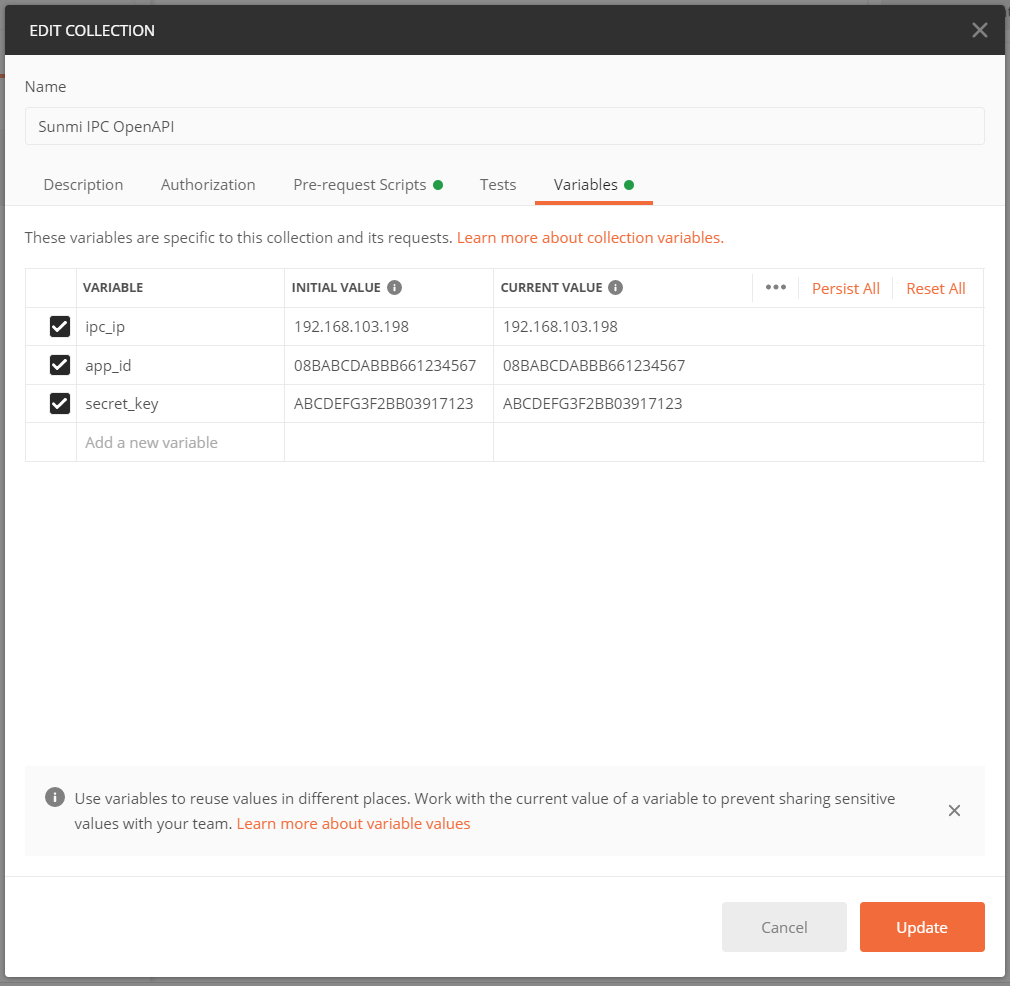1010x986 pixels.
Task: Click Reset All link
Action: [935, 289]
